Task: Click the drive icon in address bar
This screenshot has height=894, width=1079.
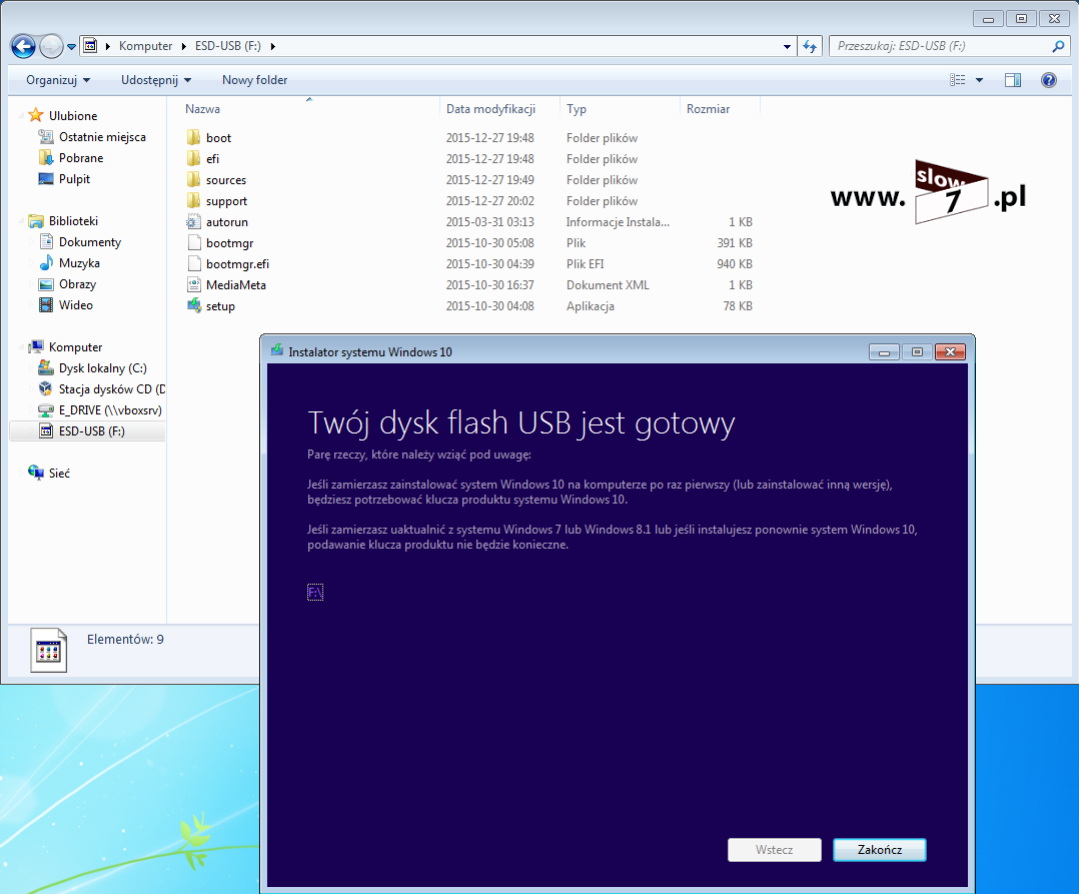Action: 90,46
